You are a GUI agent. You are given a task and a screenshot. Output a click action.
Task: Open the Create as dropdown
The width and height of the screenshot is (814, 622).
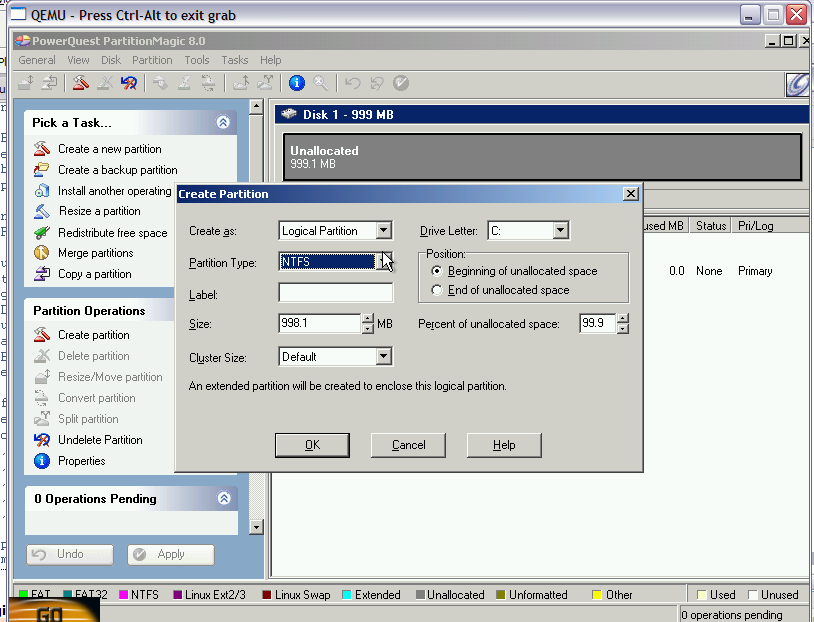coord(384,231)
